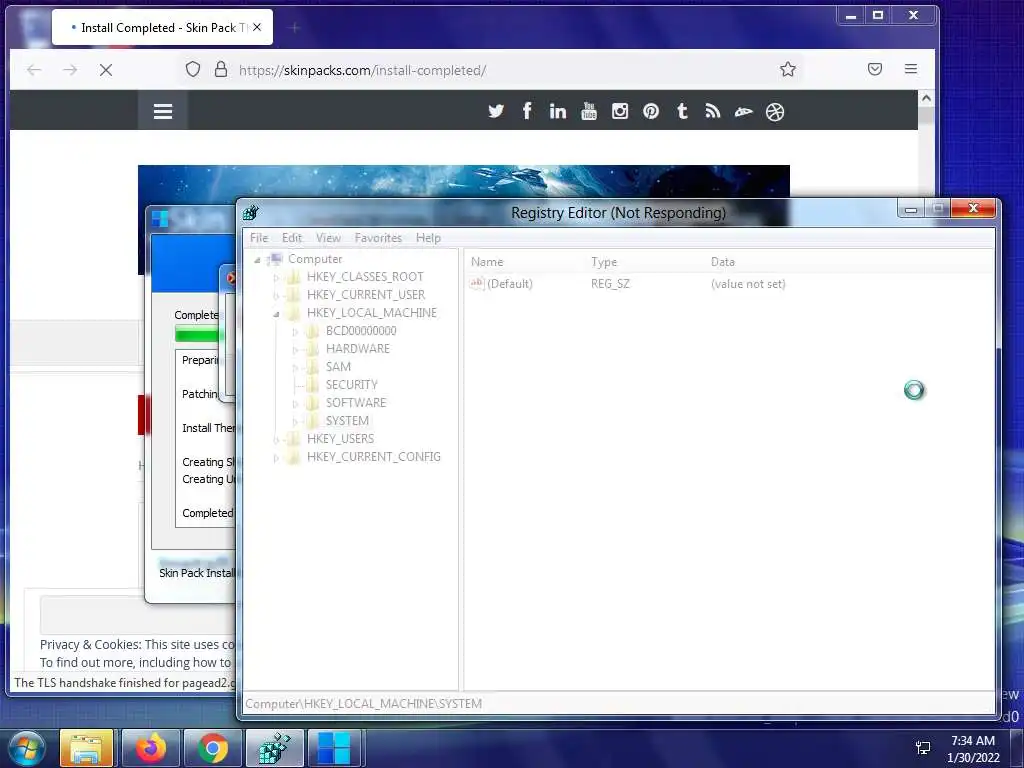The image size is (1024, 768).
Task: Collapse the Computer node in Registry Editor
Action: (257, 260)
